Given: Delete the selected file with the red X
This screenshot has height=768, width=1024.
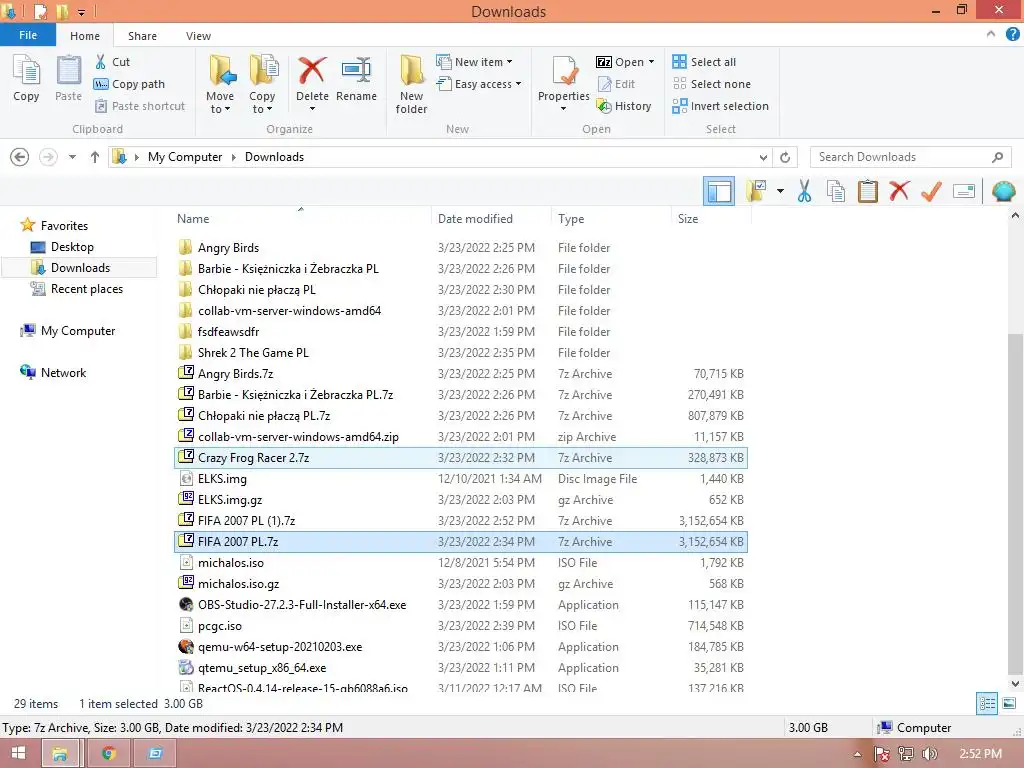Looking at the screenshot, I should click(x=312, y=78).
